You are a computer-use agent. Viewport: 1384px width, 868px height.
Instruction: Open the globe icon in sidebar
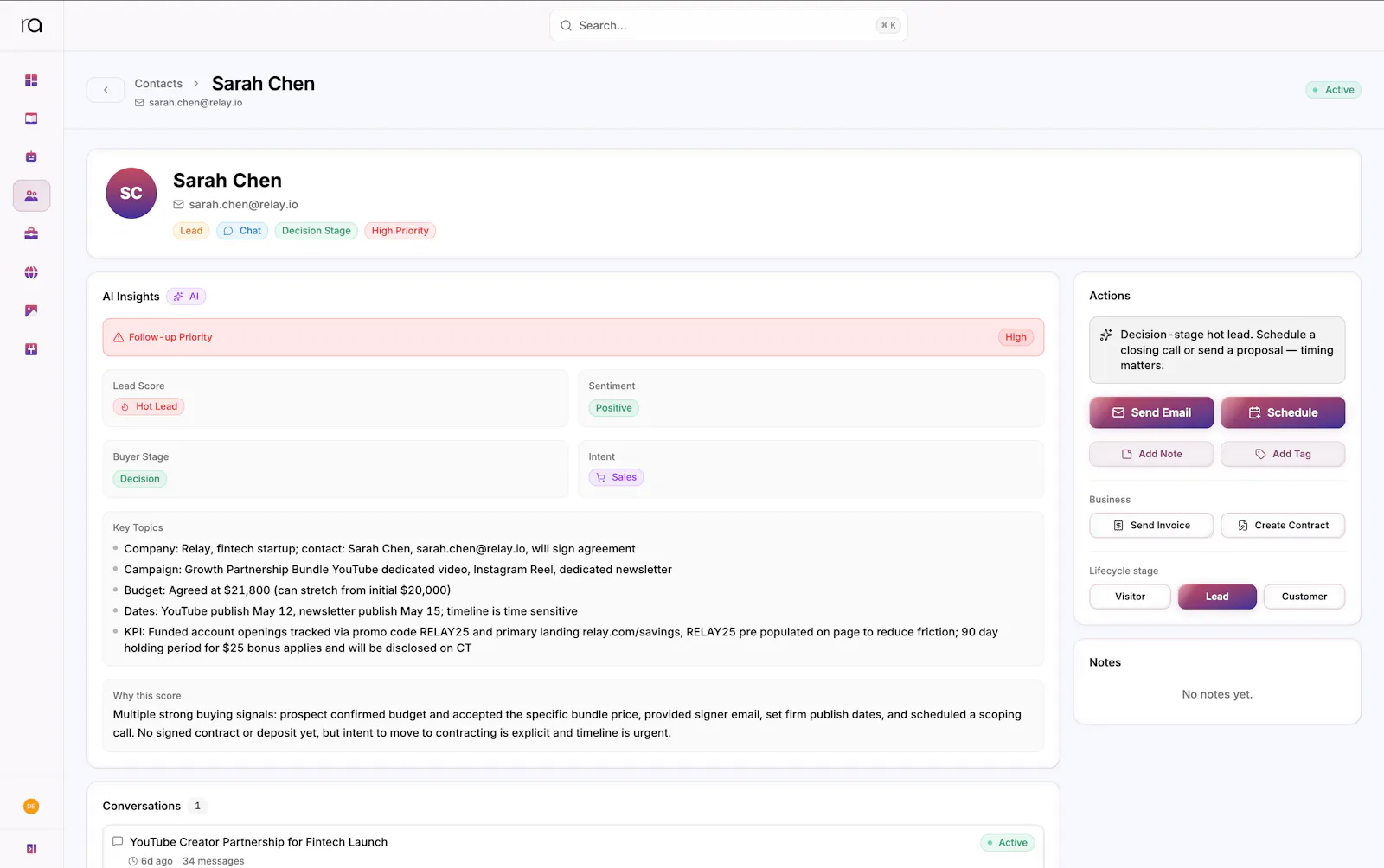tap(31, 272)
